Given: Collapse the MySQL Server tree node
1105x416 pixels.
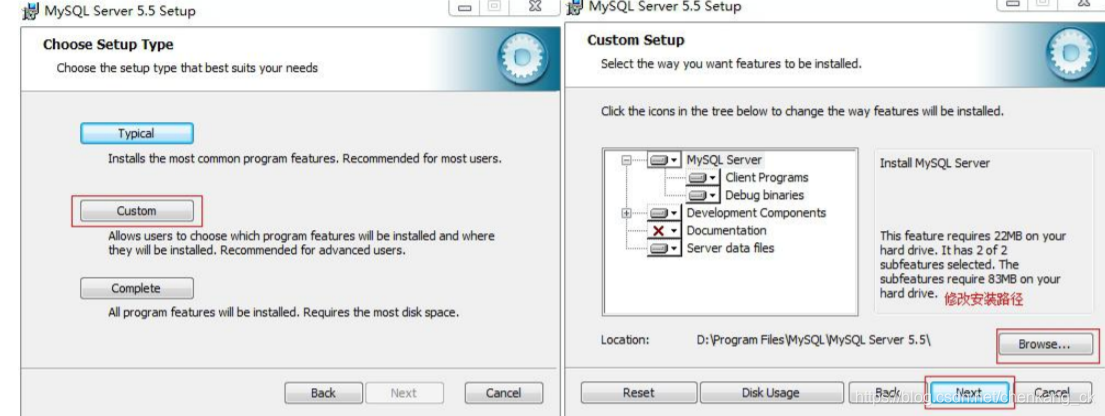Looking at the screenshot, I should click(x=626, y=160).
